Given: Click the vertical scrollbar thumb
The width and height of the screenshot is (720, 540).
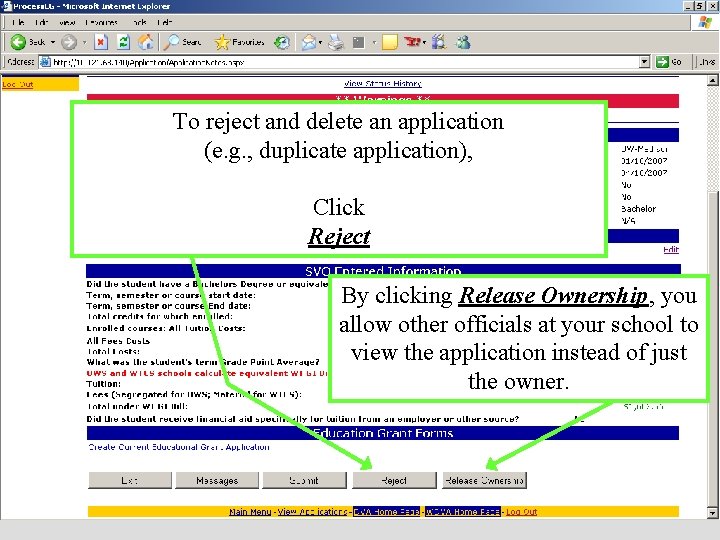Looking at the screenshot, I should click(x=712, y=349).
